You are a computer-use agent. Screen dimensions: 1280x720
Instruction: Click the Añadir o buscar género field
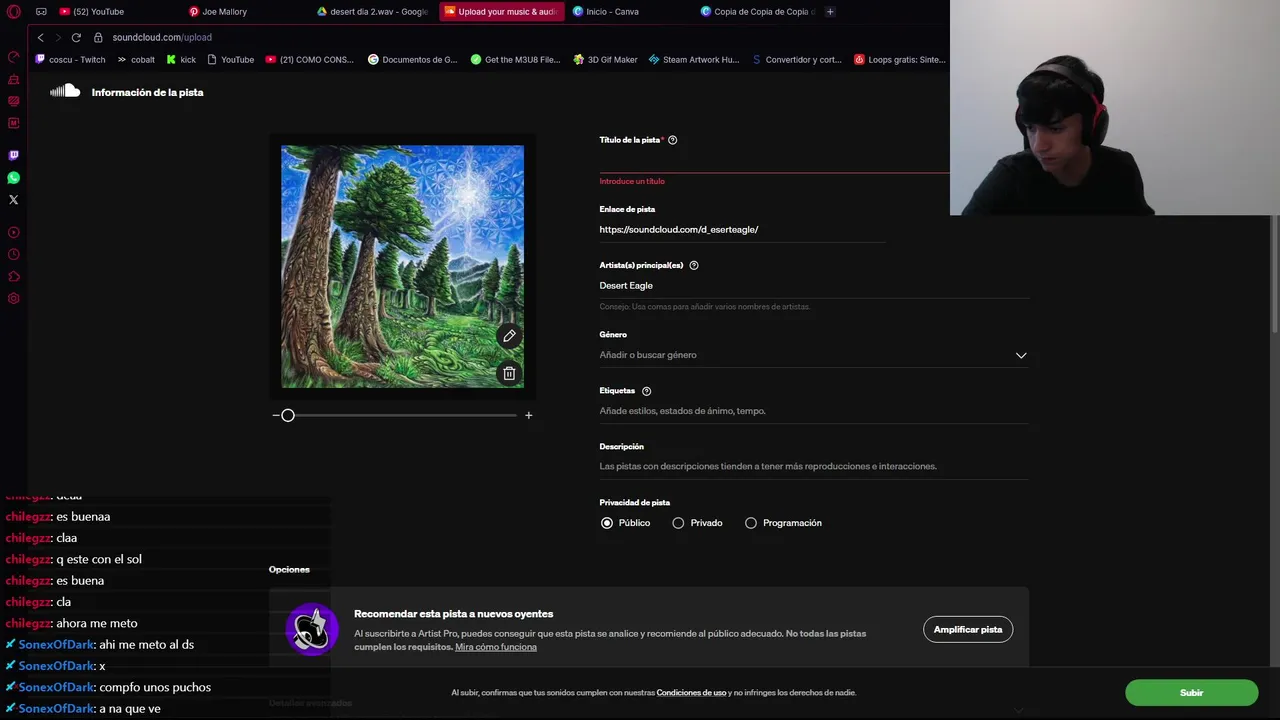point(813,355)
